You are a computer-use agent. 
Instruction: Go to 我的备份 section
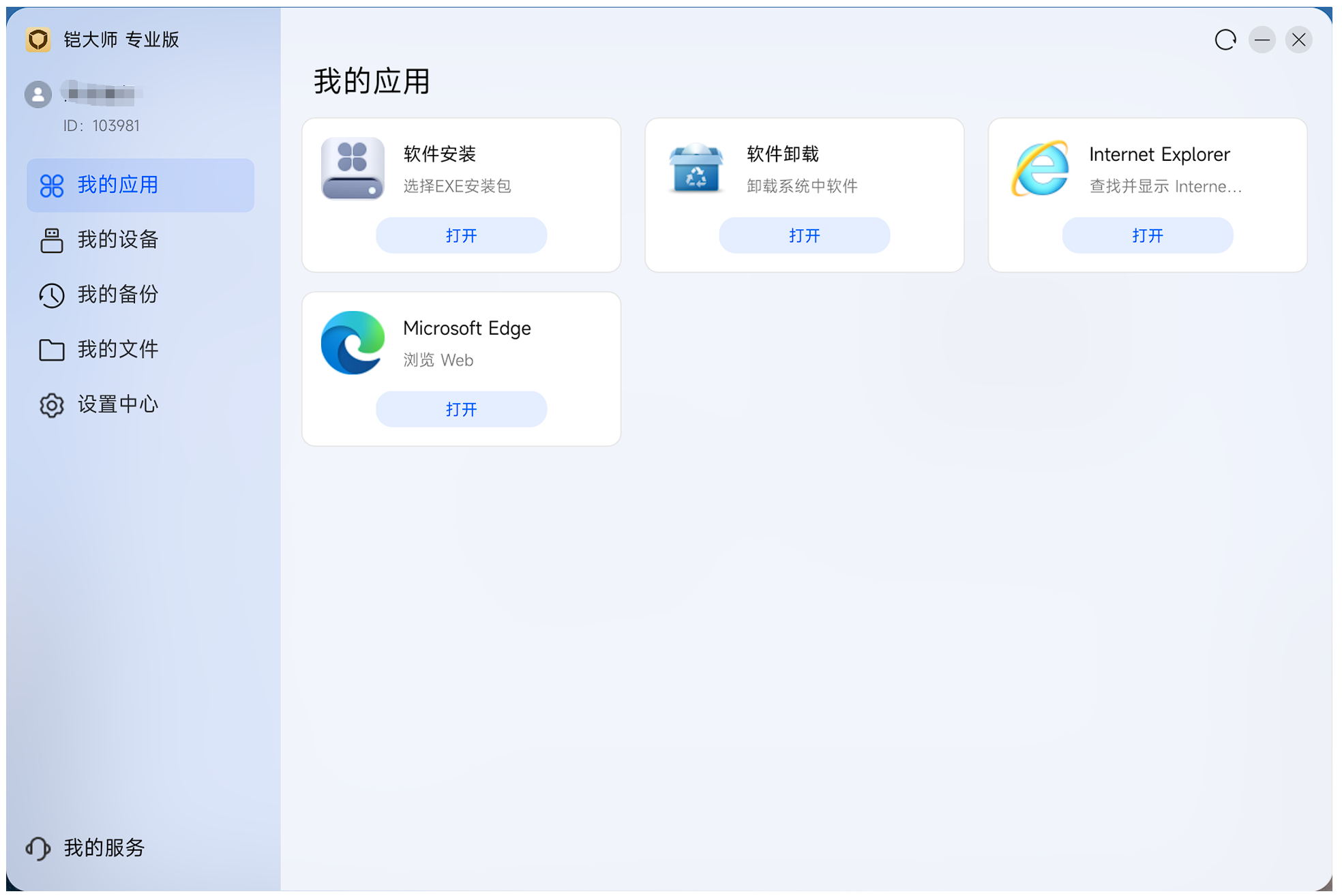[140, 295]
